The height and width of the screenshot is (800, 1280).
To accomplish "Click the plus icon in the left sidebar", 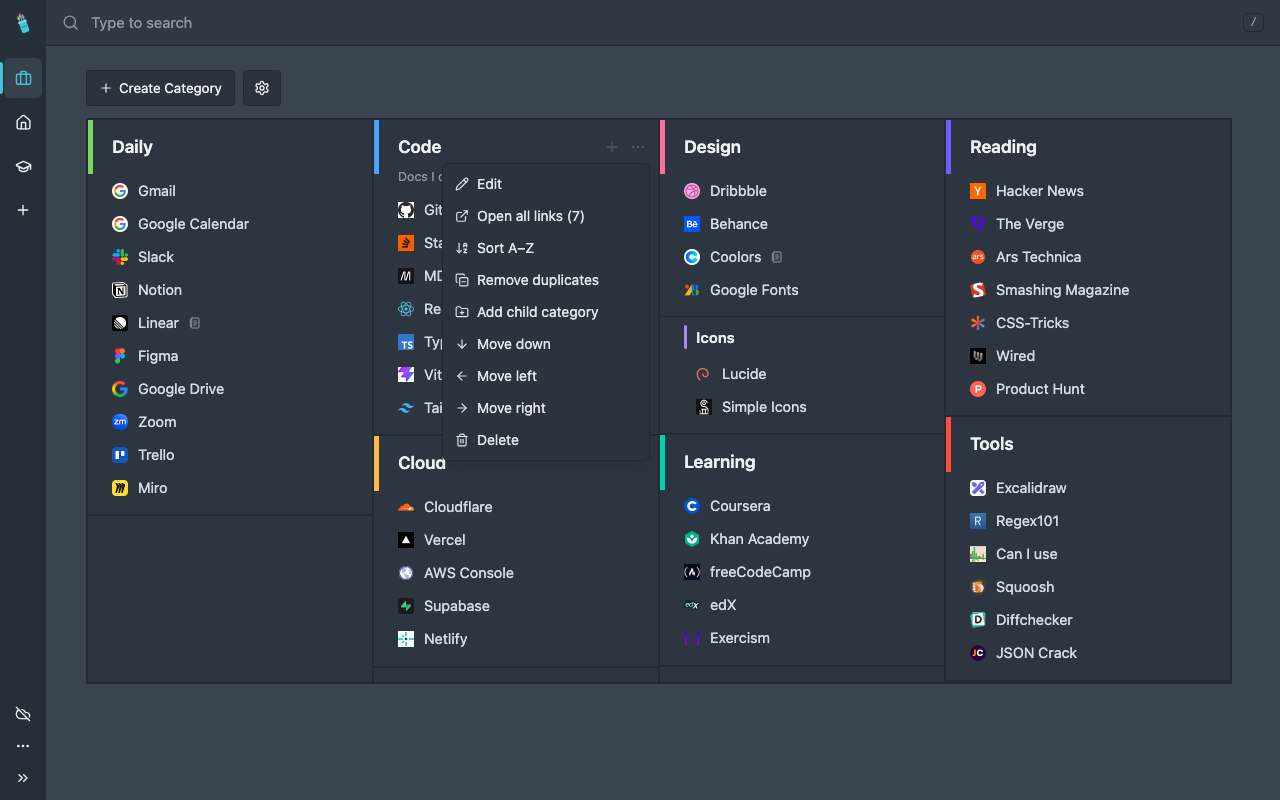I will [x=23, y=210].
